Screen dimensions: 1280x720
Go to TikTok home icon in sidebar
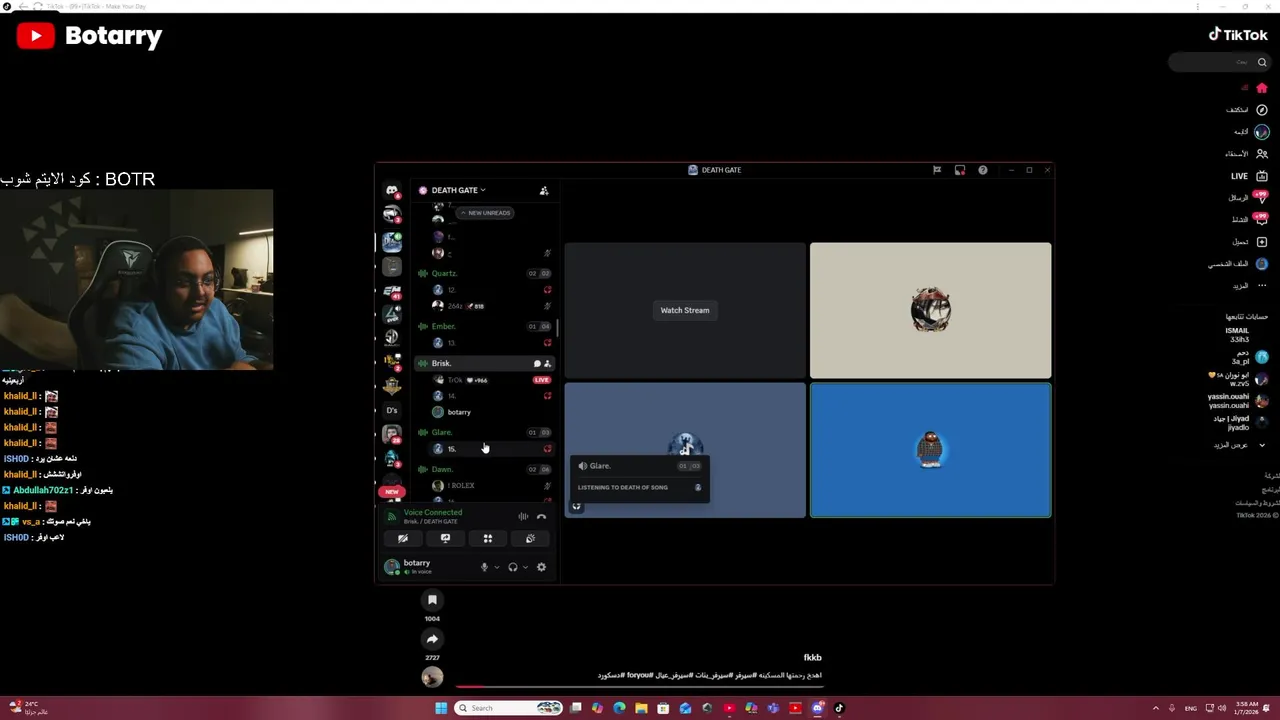(1262, 88)
